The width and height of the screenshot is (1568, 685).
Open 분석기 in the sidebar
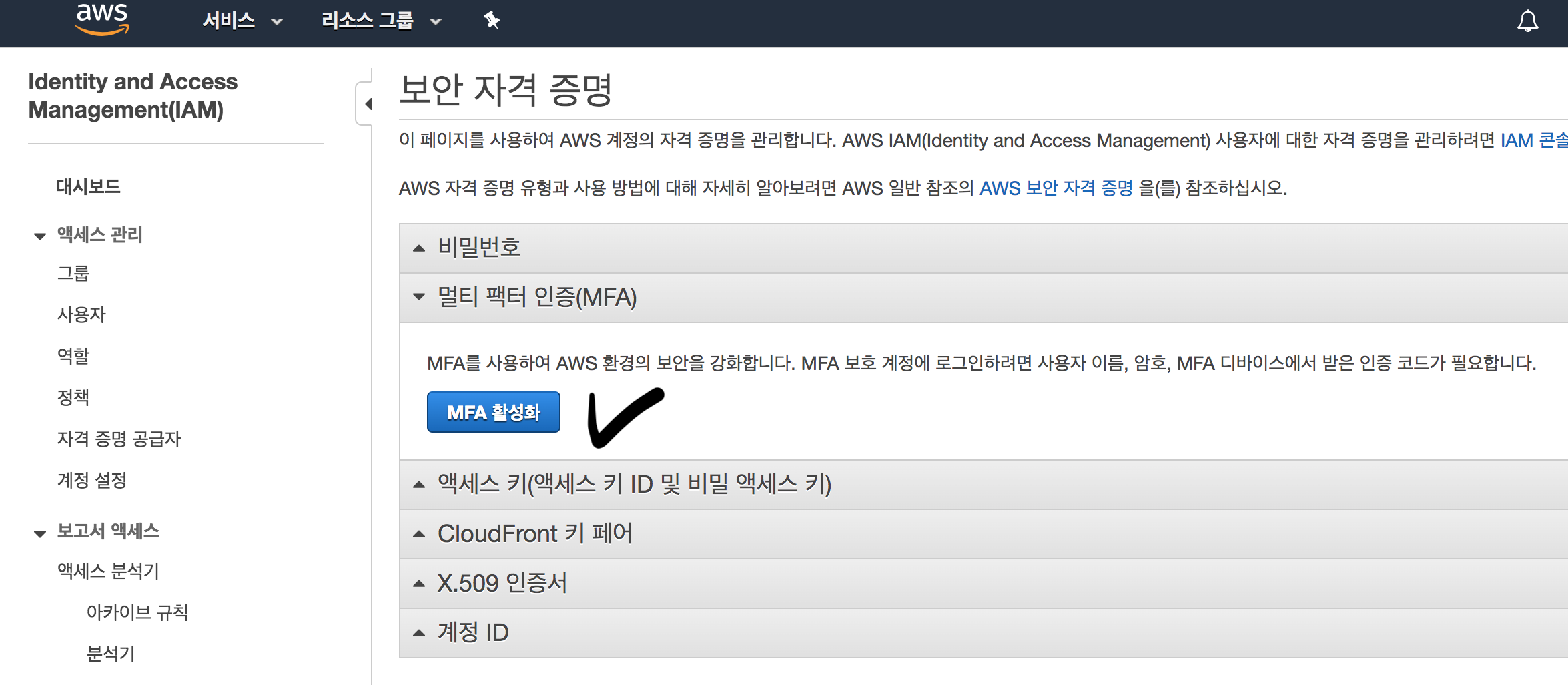point(111,654)
